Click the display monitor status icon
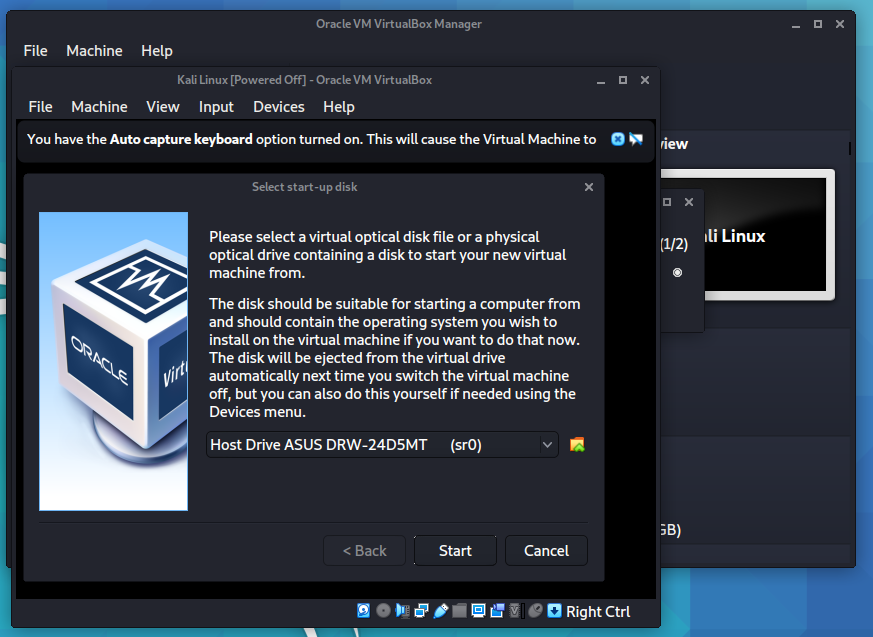This screenshot has width=873, height=637. pyautogui.click(x=478, y=610)
